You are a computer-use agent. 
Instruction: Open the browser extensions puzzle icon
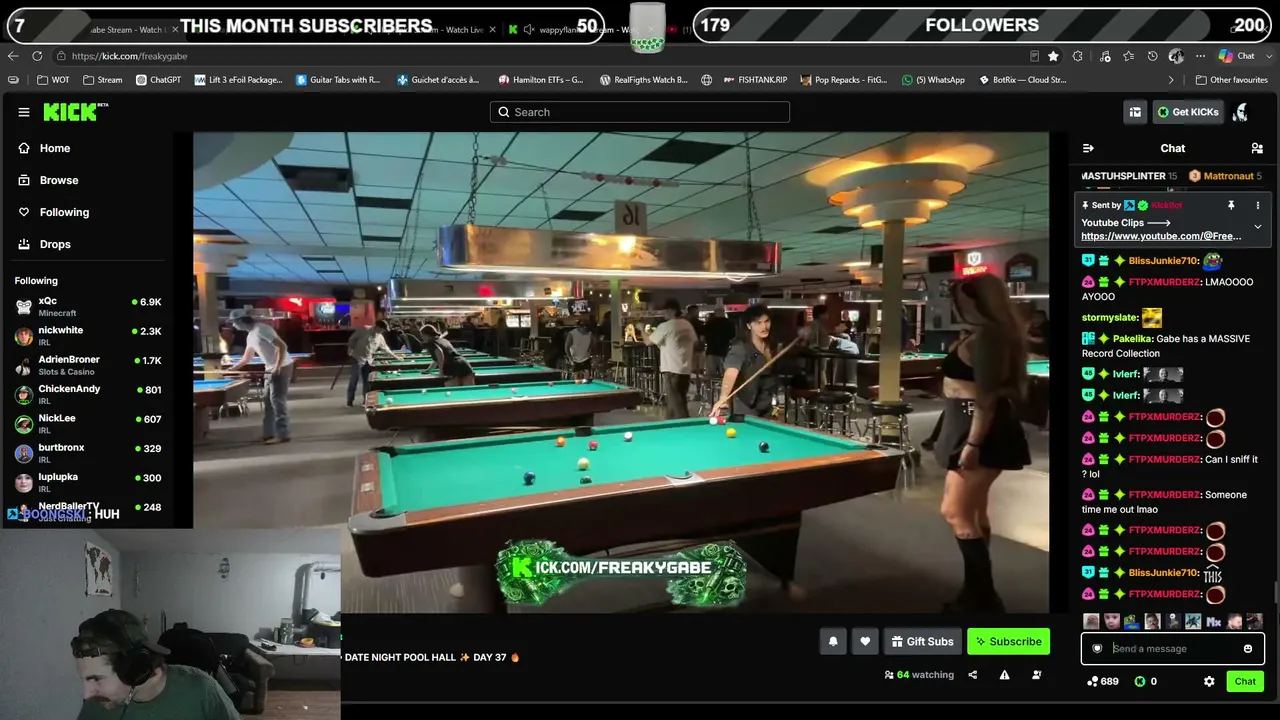[1078, 56]
